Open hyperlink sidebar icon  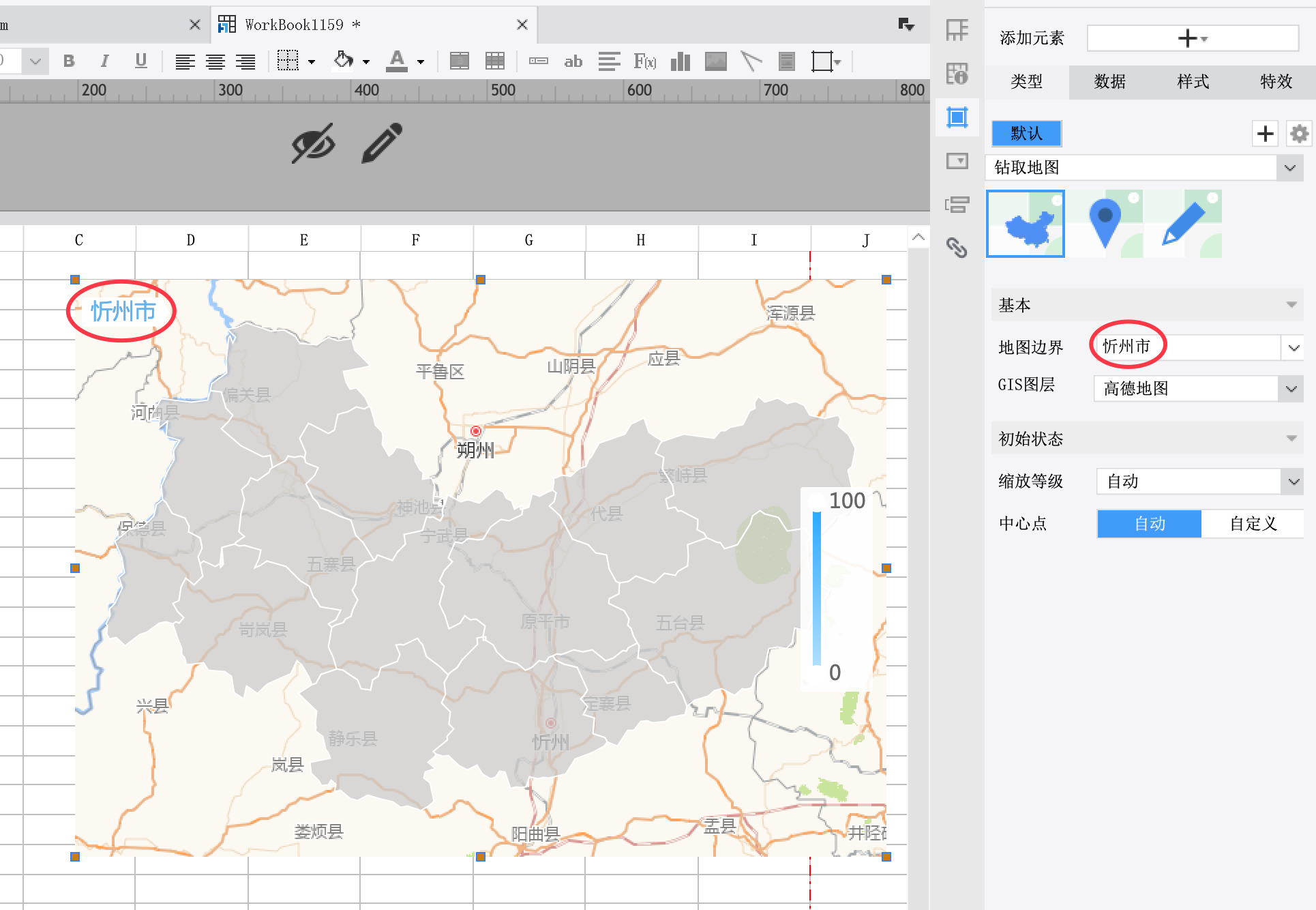(957, 247)
